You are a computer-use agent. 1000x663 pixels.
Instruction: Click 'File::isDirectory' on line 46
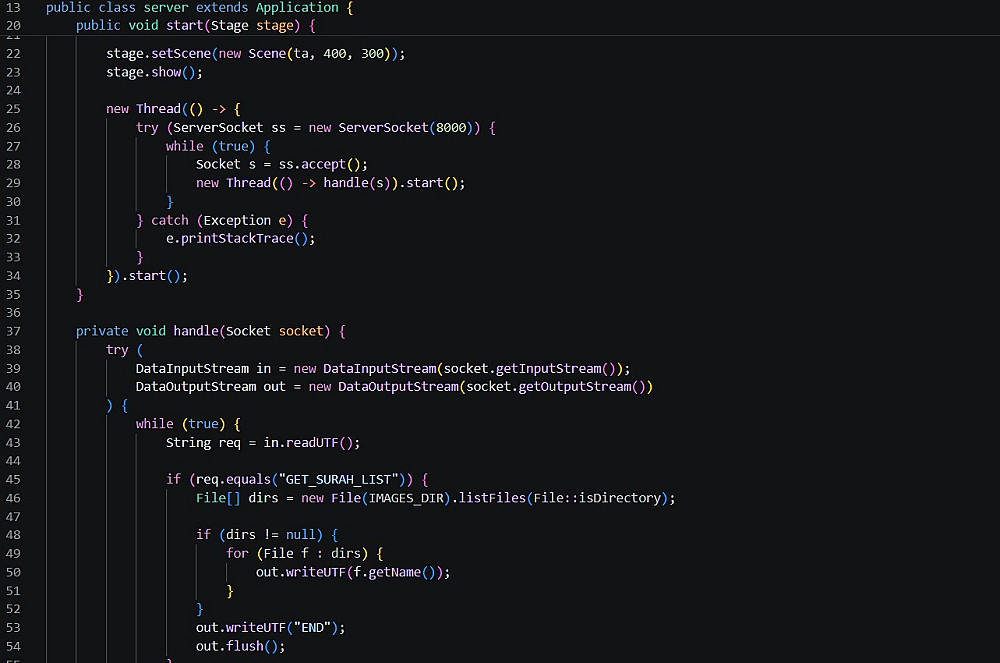[x=597, y=499]
